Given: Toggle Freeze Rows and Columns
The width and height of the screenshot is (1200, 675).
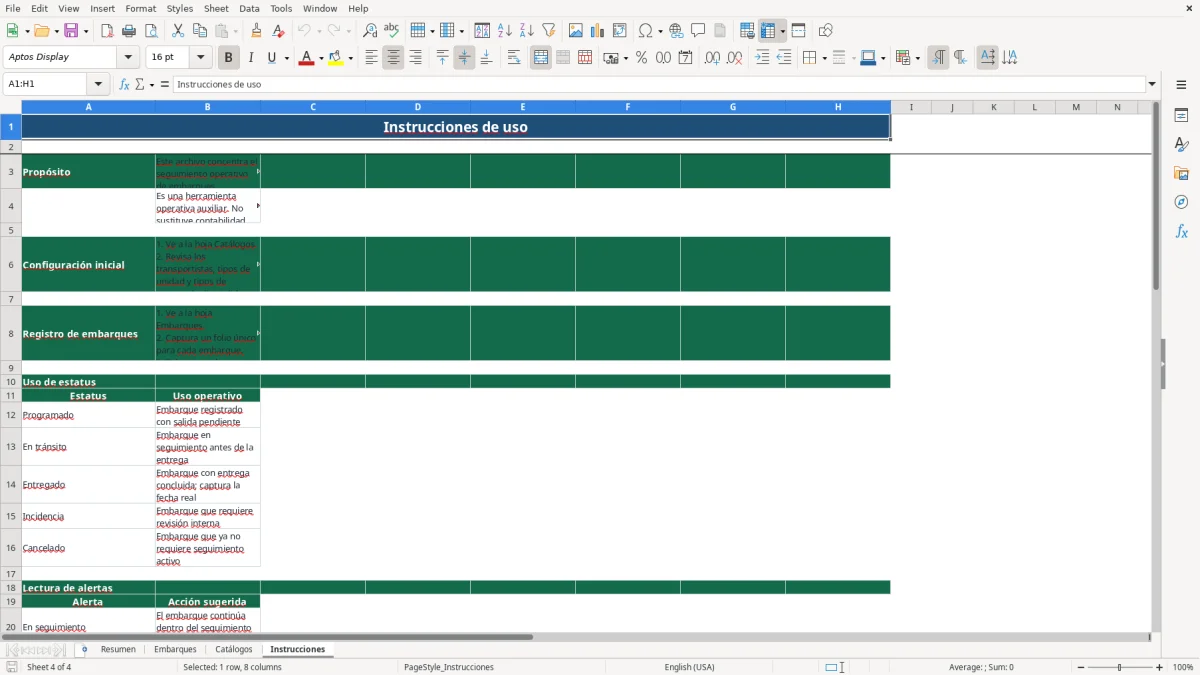Looking at the screenshot, I should (768, 31).
